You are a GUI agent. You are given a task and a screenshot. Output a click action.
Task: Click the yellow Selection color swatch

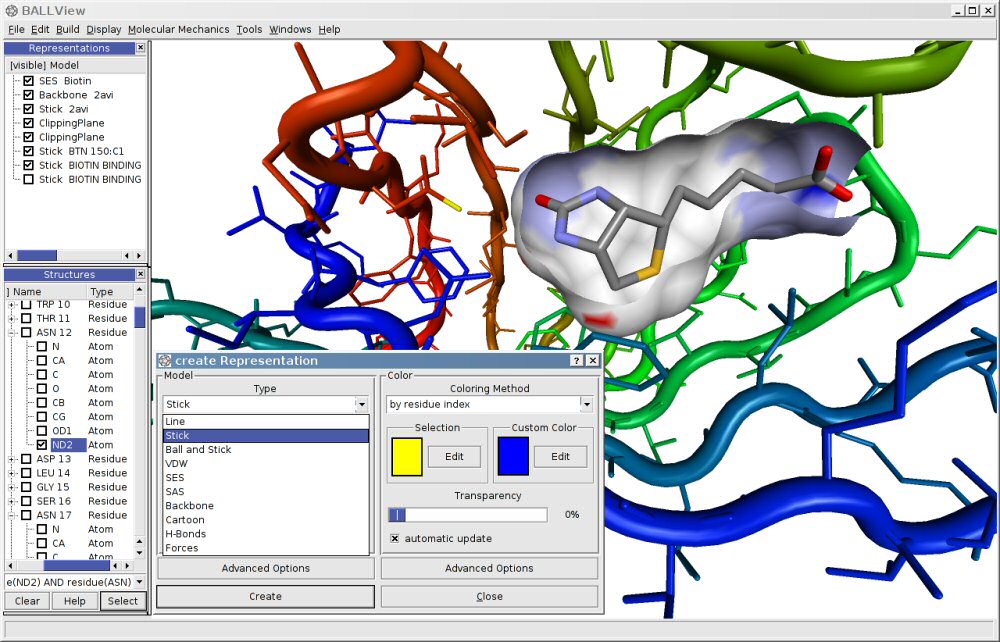tap(407, 456)
